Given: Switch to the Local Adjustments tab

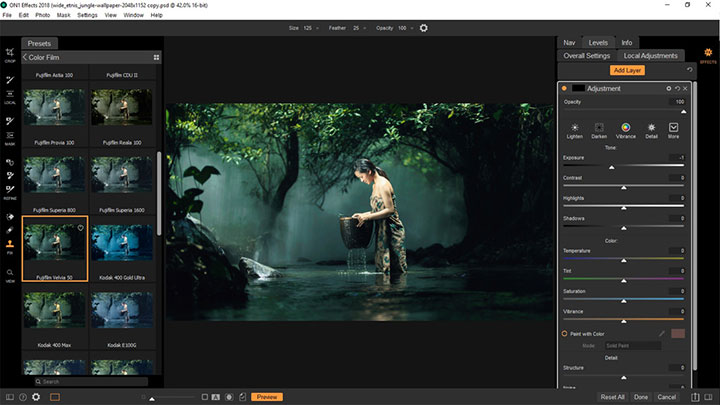Looking at the screenshot, I should click(x=650, y=56).
